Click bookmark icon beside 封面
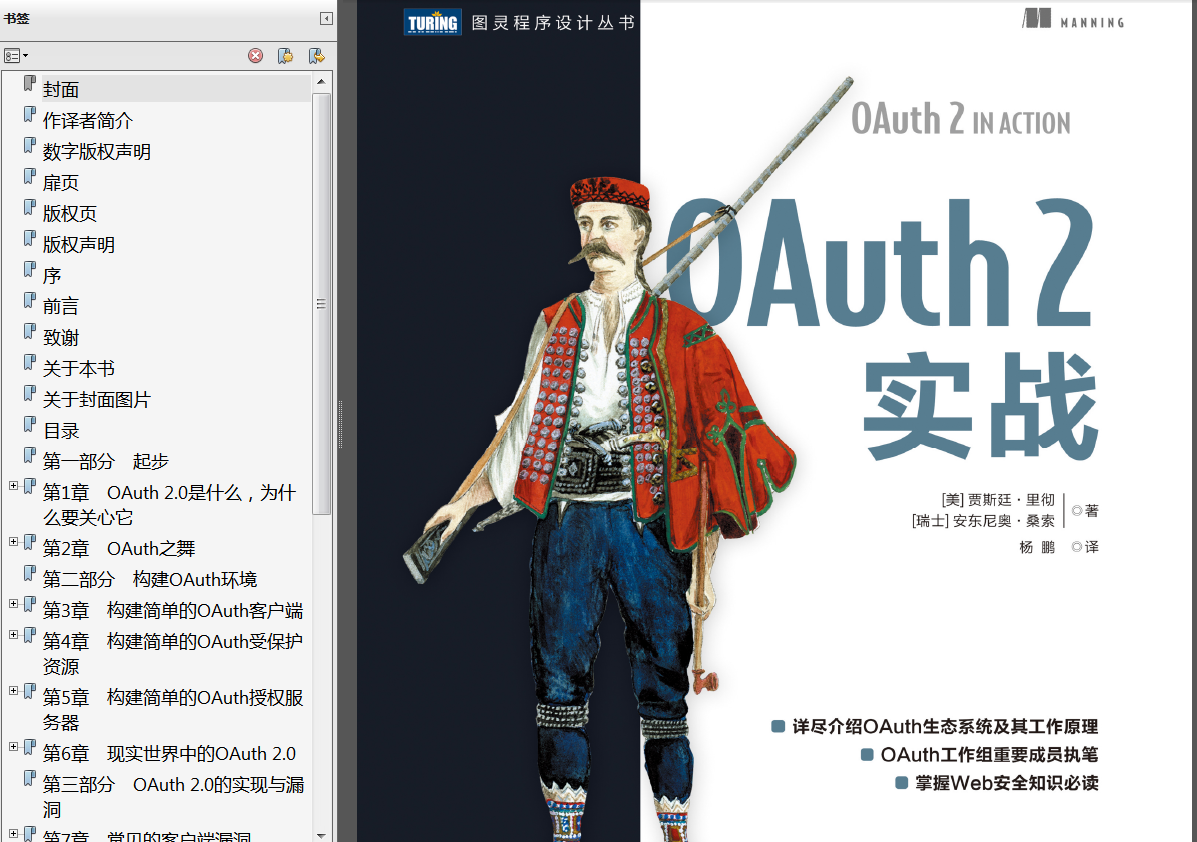This screenshot has width=1197, height=842. coord(30,82)
